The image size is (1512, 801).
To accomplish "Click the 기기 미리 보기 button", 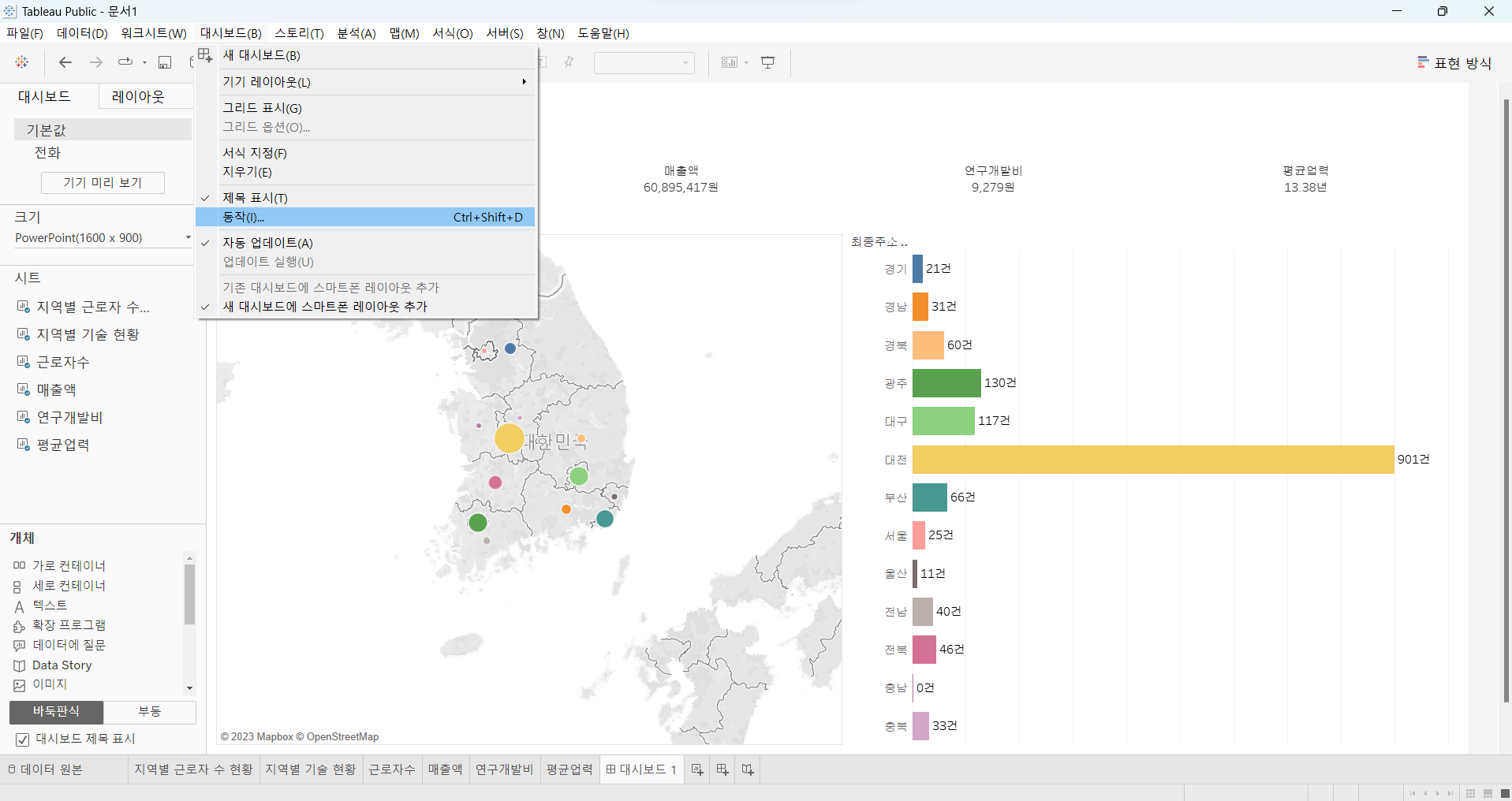I will click(103, 183).
